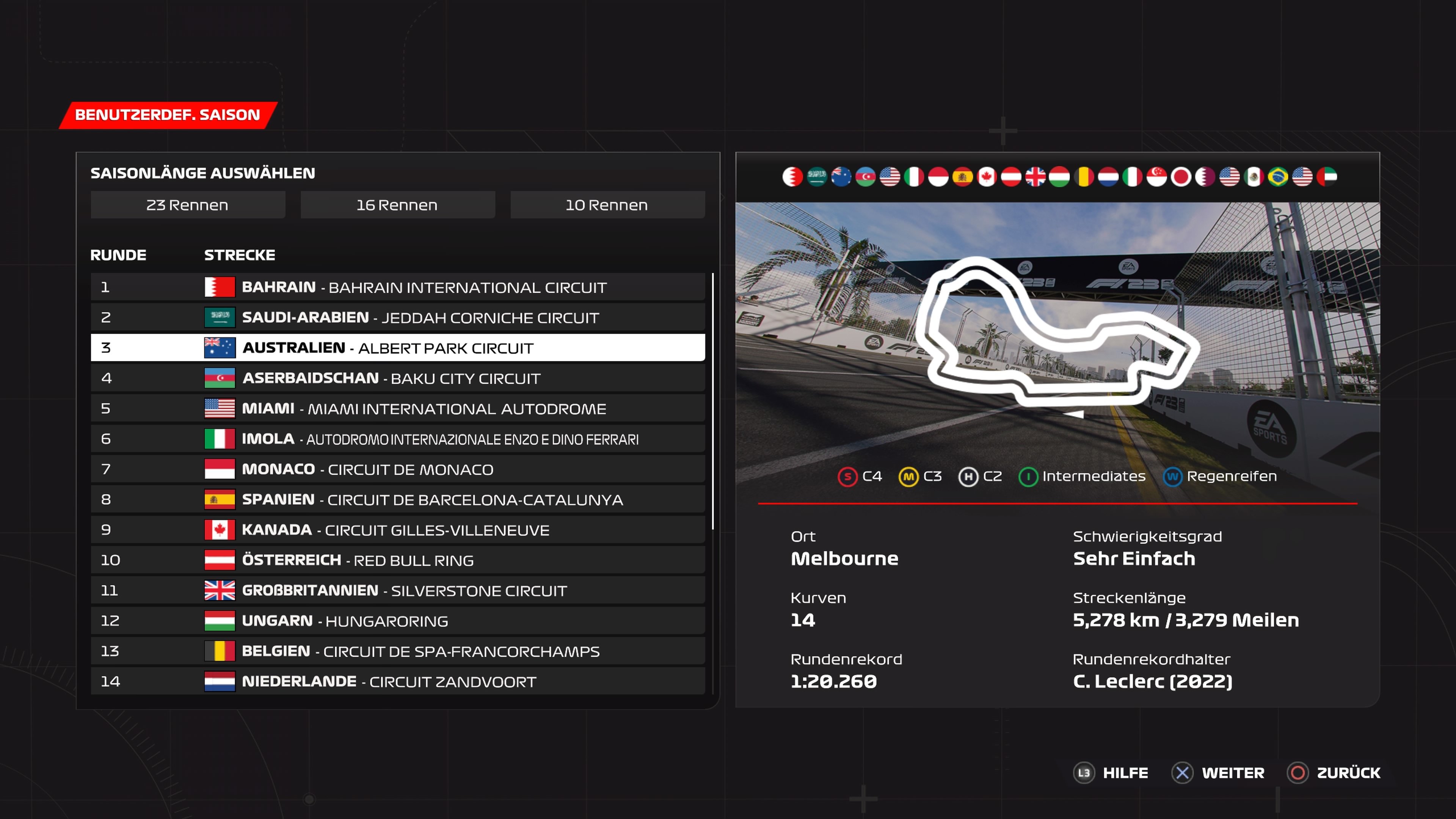
Task: Click the L3 Hilfe button icon
Action: coord(1084,773)
